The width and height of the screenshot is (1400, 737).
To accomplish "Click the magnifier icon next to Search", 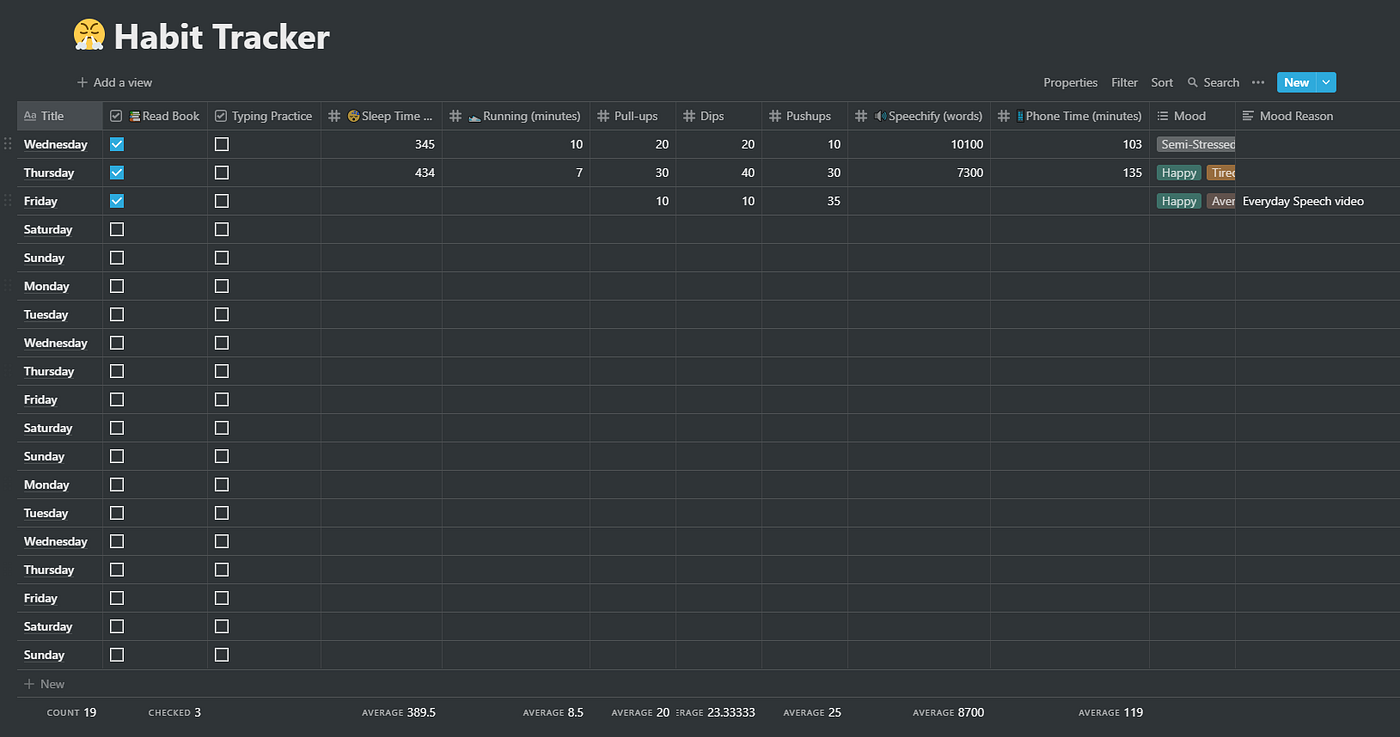I will (1193, 83).
